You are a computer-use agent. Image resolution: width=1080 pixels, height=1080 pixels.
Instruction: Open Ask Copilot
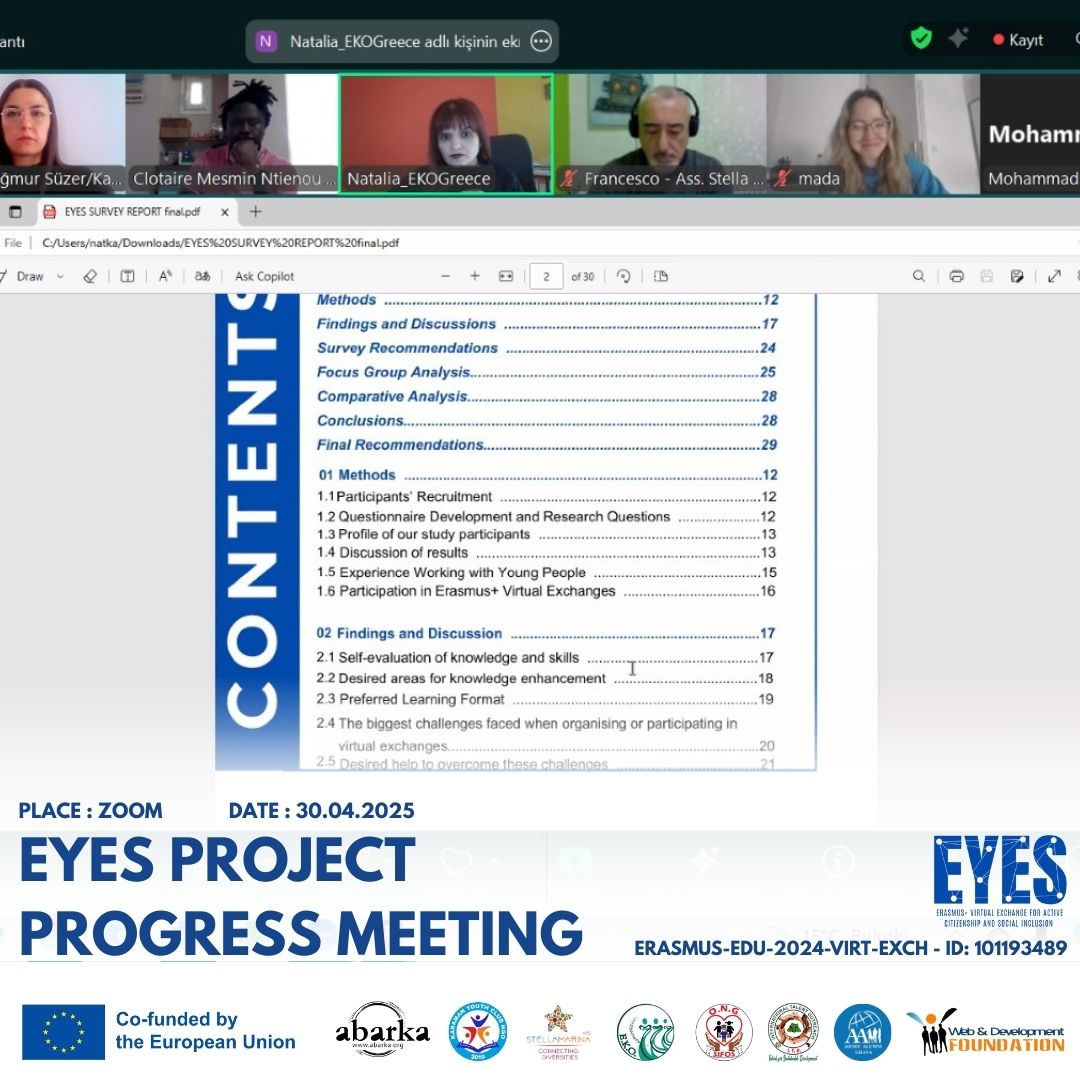[x=264, y=276]
